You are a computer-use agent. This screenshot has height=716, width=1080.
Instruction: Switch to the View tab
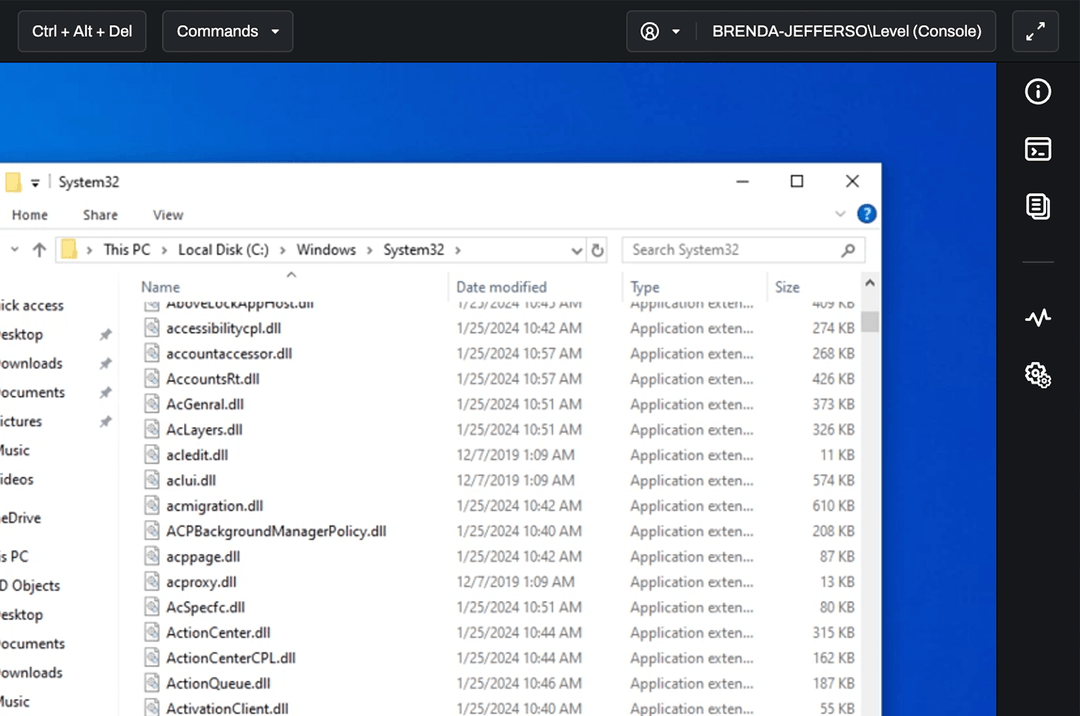[167, 214]
